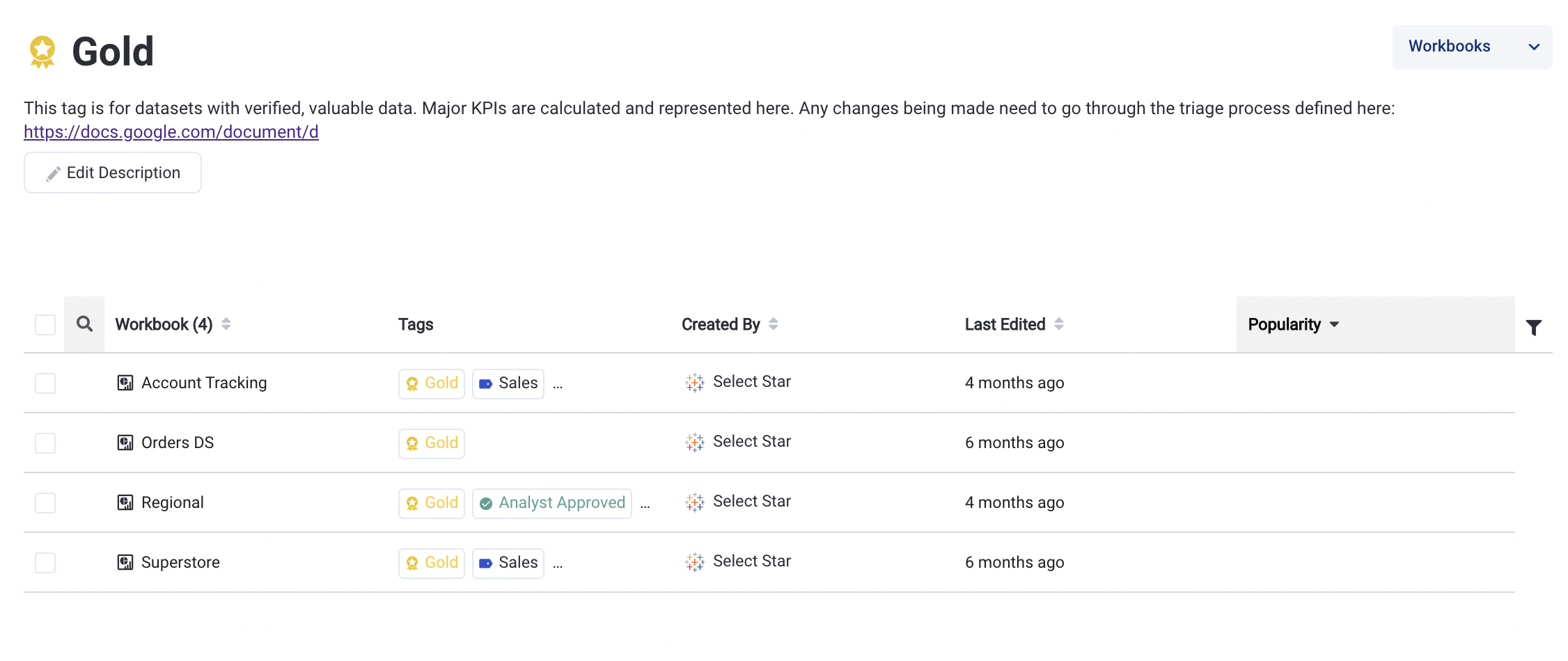Viewport: 1568px width, 661px height.
Task: Open the docs.google.com document link
Action: tap(171, 132)
